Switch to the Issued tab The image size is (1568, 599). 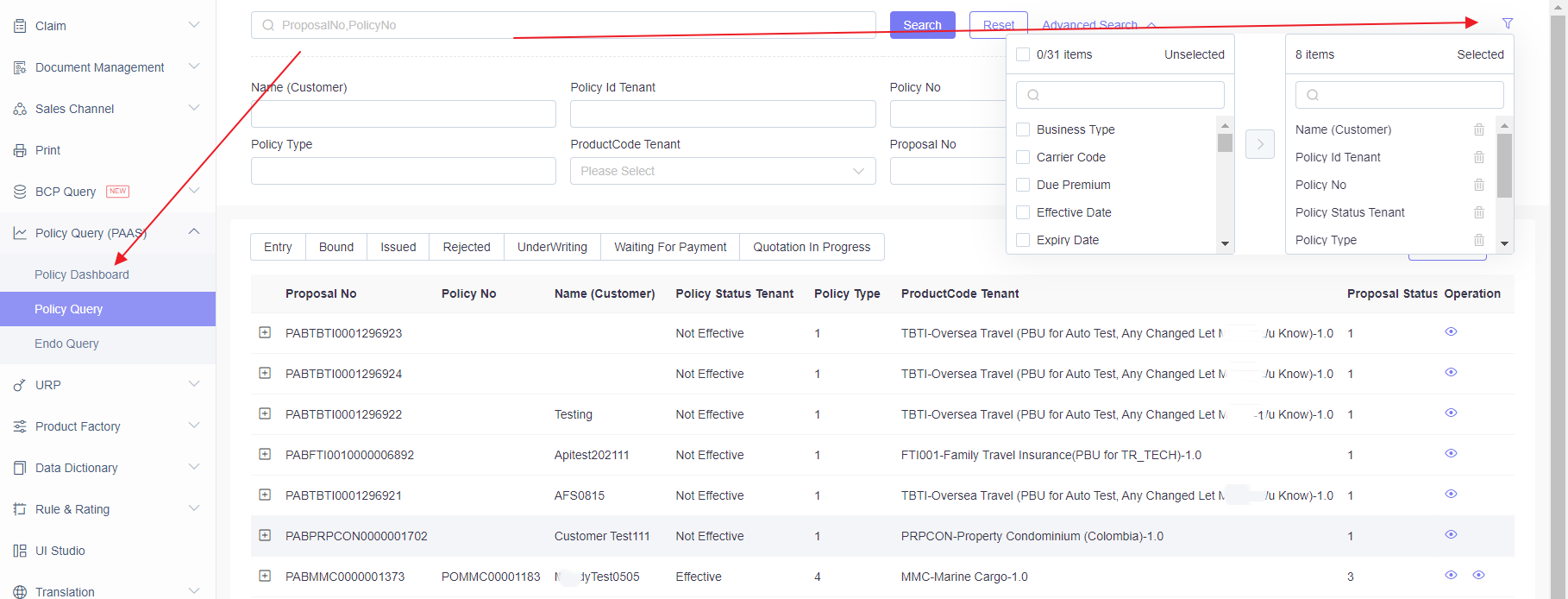[398, 247]
